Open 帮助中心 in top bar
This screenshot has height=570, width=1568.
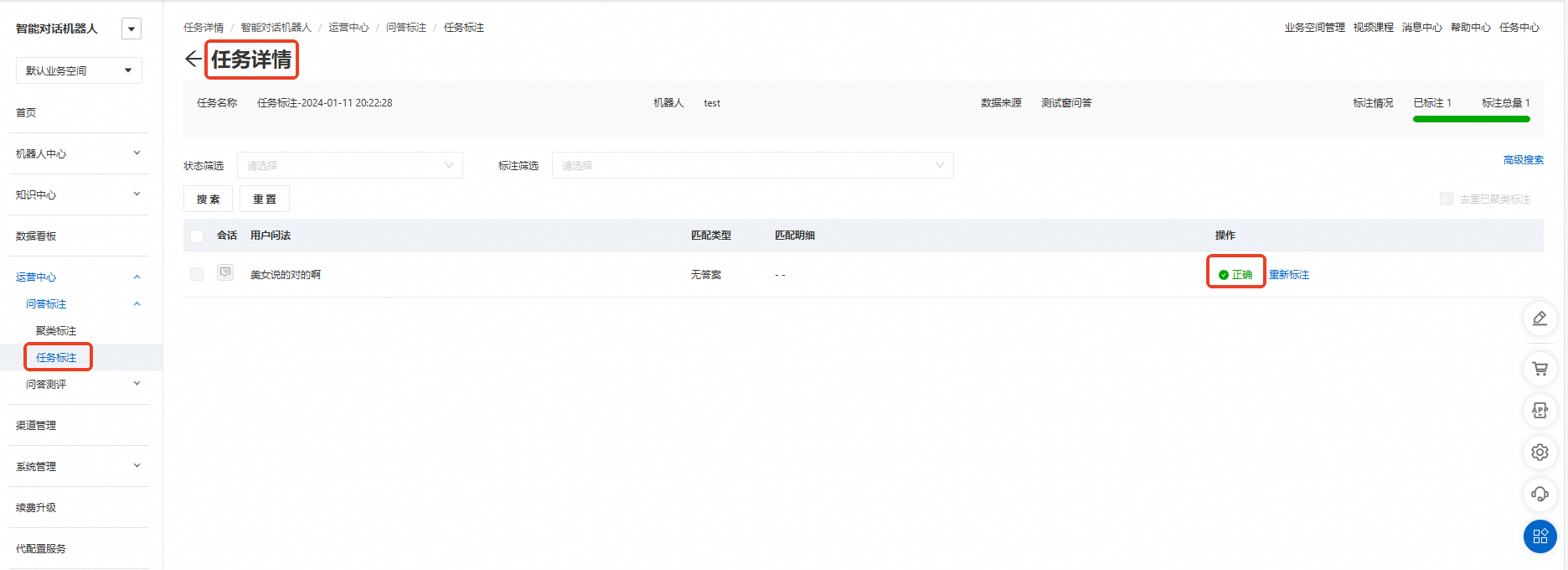point(1471,28)
